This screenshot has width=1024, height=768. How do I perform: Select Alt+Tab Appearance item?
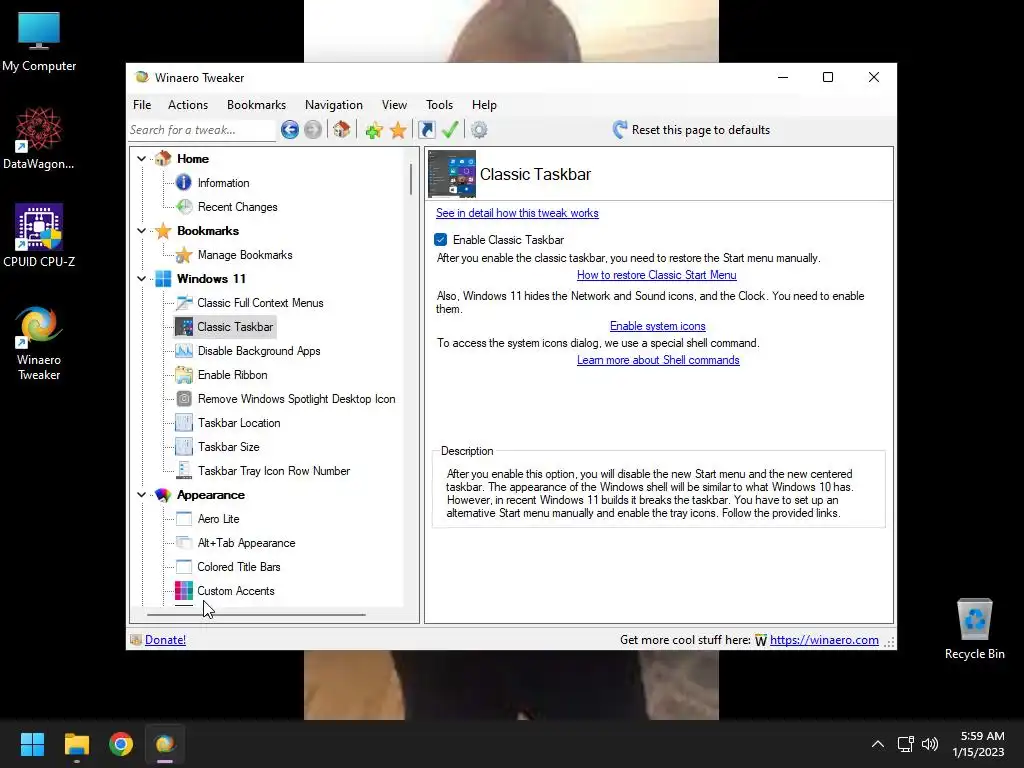point(246,543)
